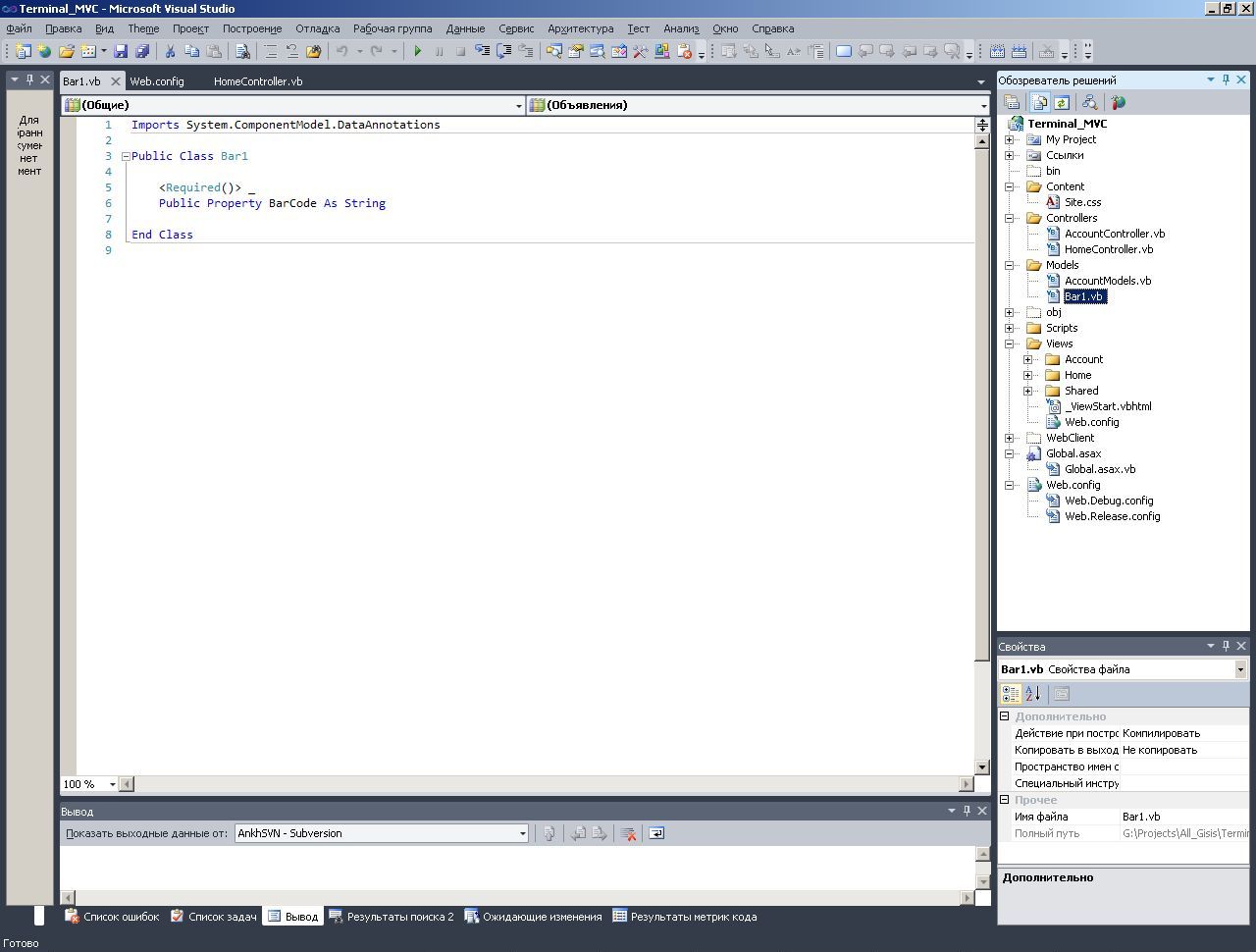Expand the Scripts folder
The width and height of the screenshot is (1256, 952).
pyautogui.click(x=1009, y=328)
